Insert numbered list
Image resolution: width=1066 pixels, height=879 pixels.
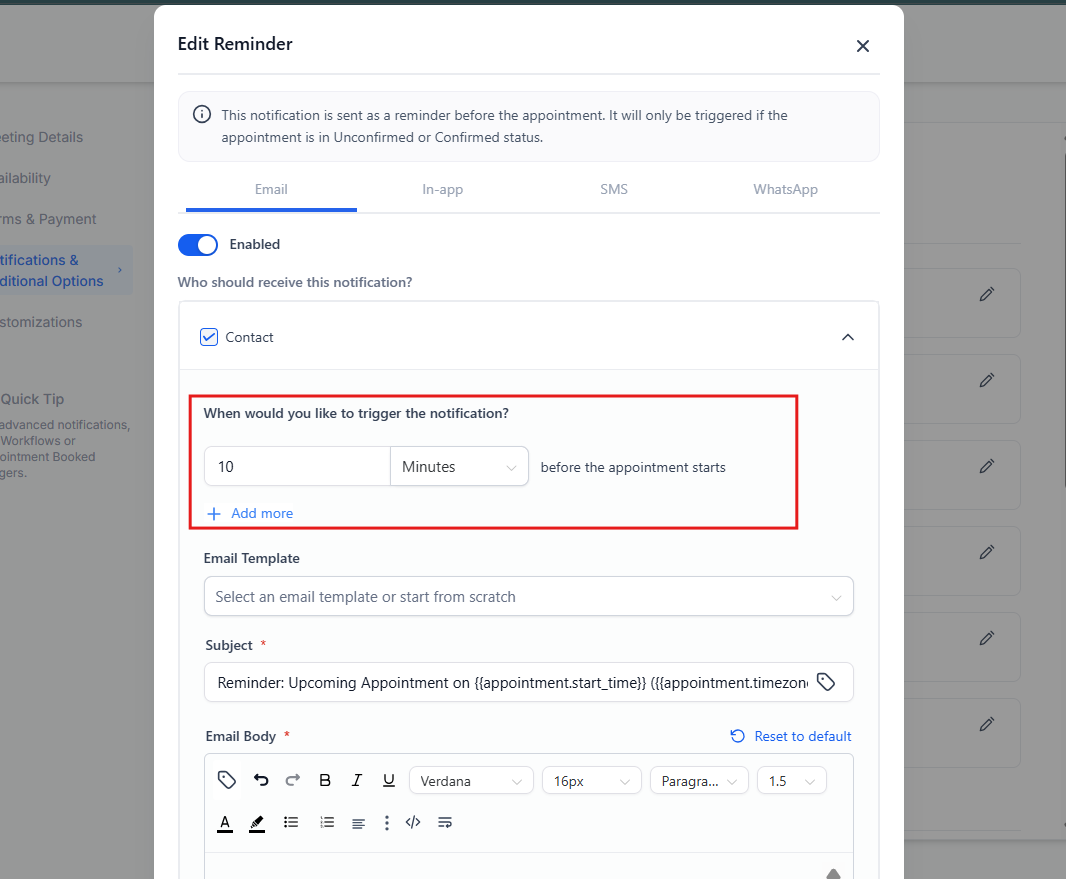[327, 823]
